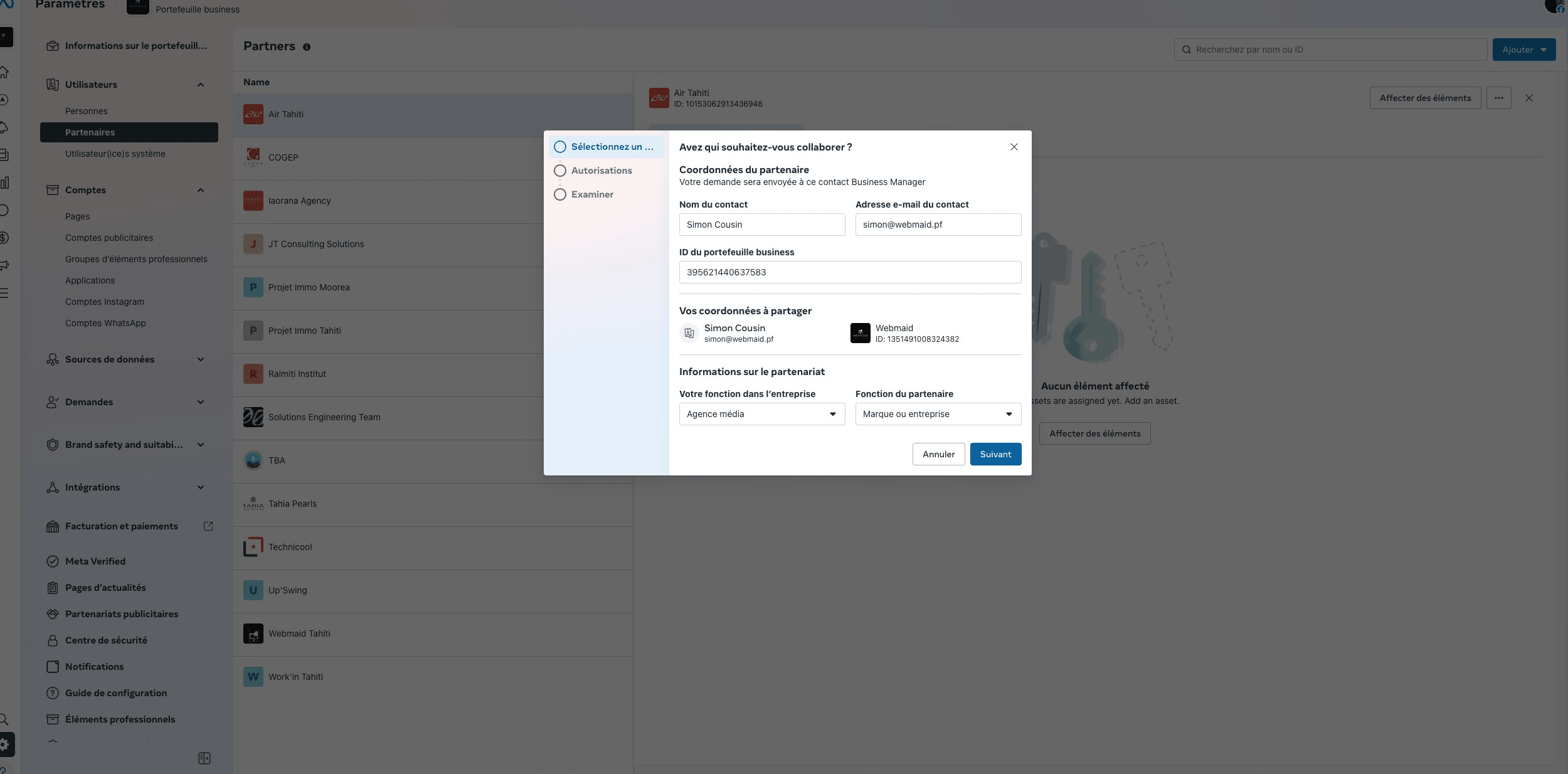Select the Examiner step radio button
Viewport: 1568px width, 774px height.
point(560,194)
